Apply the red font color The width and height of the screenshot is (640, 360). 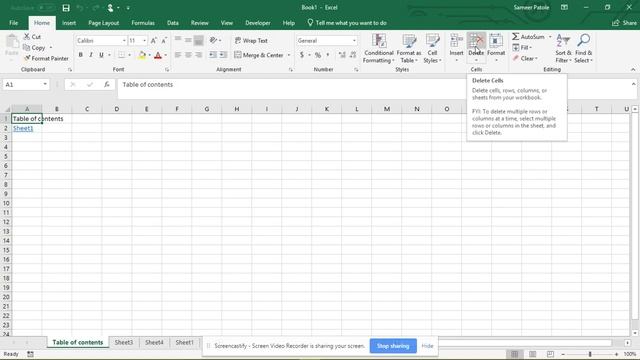click(x=158, y=55)
